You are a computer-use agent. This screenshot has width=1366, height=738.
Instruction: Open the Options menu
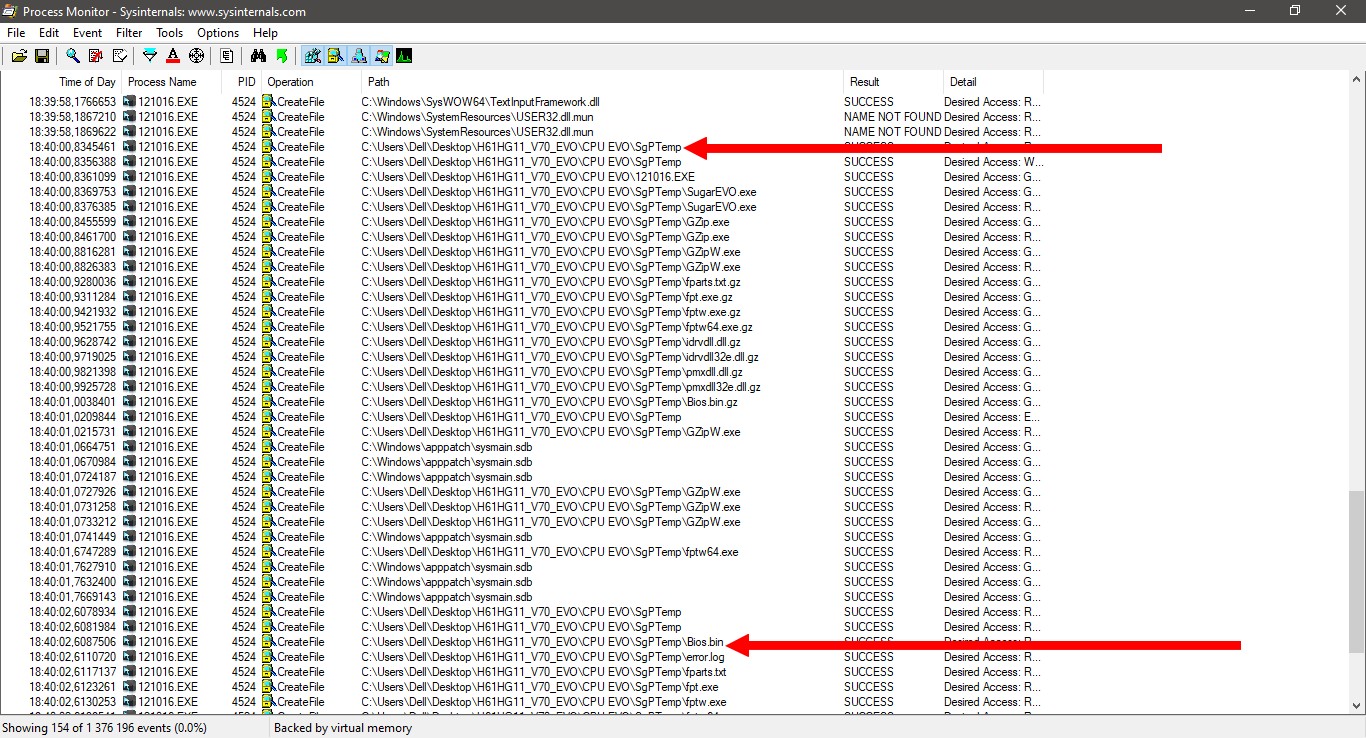click(218, 33)
